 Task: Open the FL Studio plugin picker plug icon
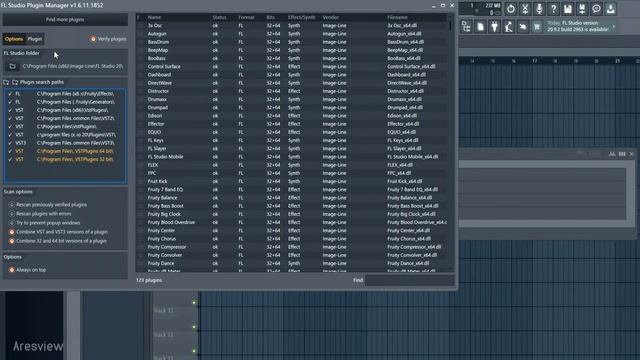pos(495,27)
